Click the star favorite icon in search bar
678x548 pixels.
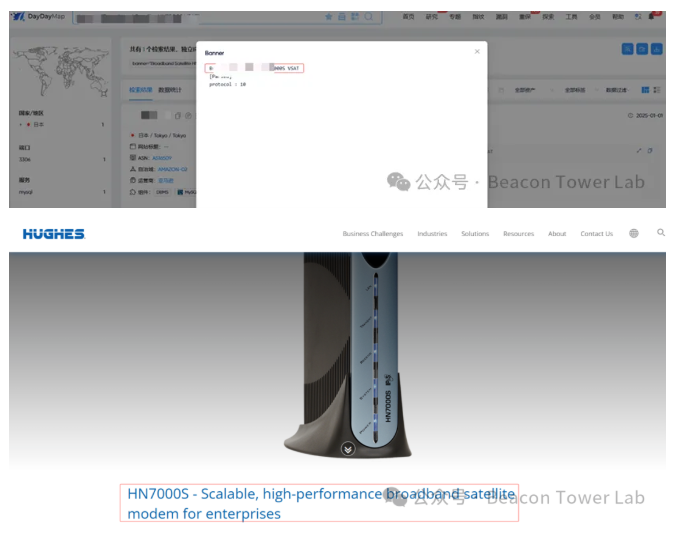[329, 17]
